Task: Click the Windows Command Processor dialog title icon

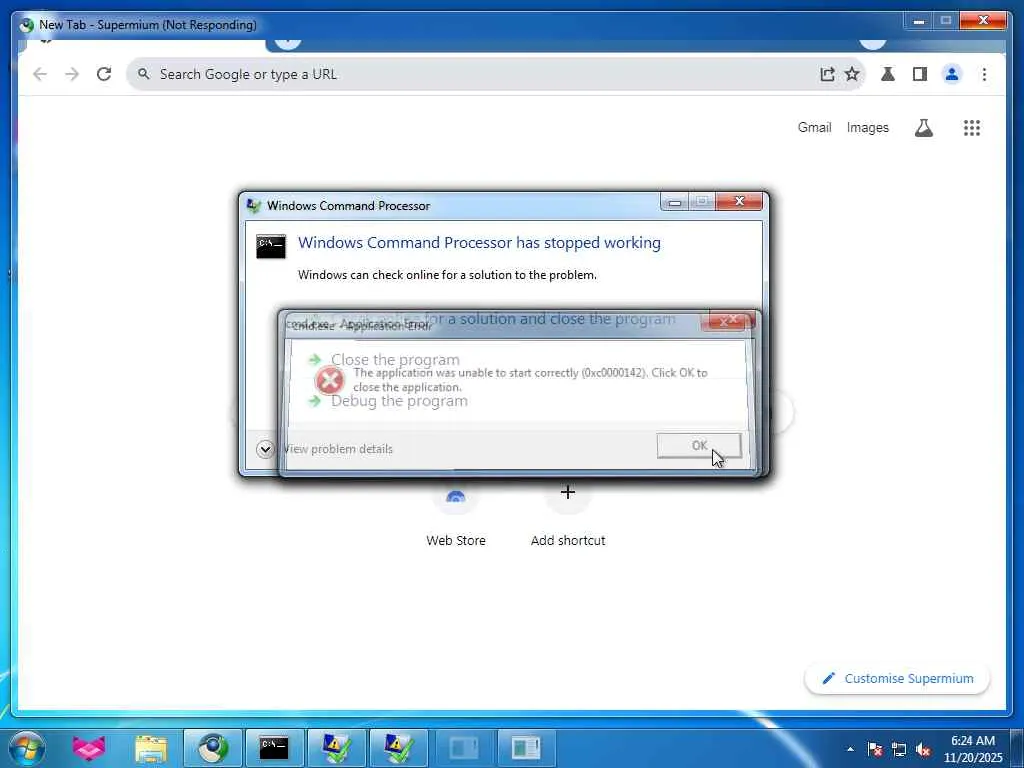Action: [254, 206]
